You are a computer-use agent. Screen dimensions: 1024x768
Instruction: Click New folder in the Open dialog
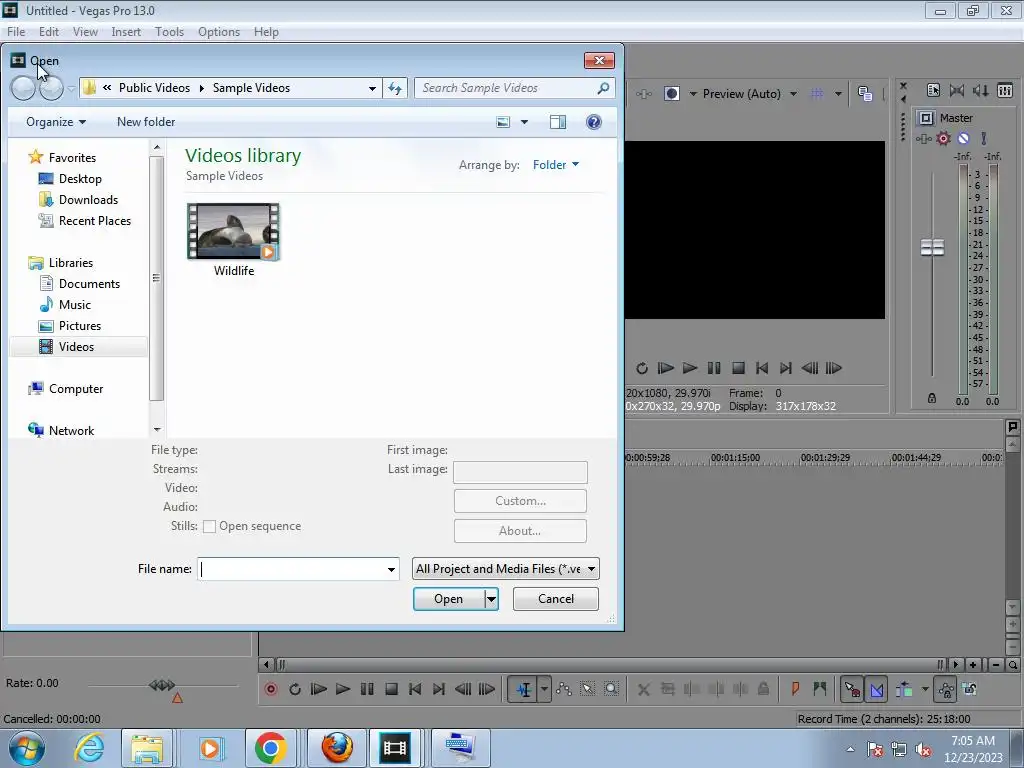[146, 121]
